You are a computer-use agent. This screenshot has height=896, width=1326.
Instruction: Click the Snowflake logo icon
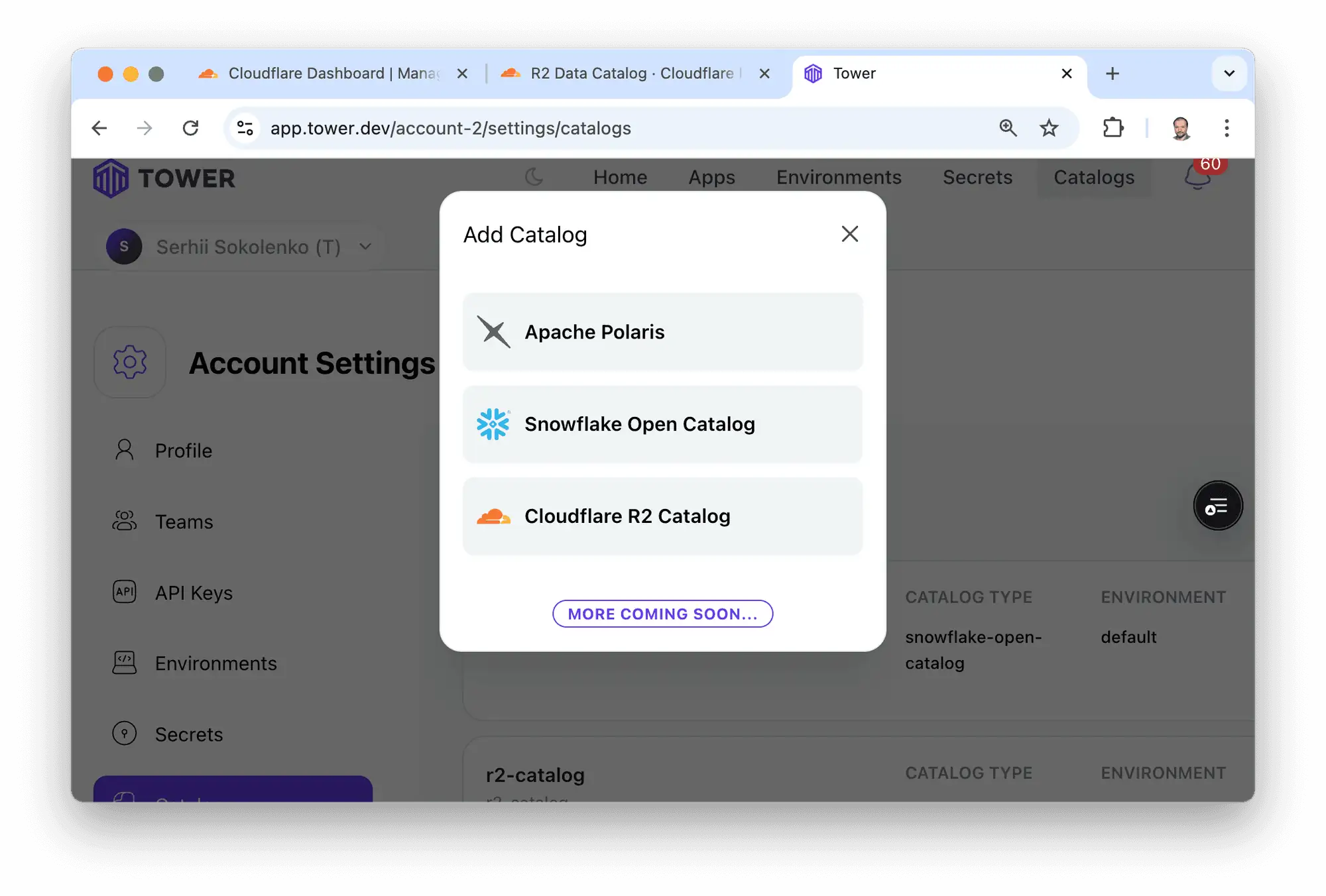tap(493, 424)
